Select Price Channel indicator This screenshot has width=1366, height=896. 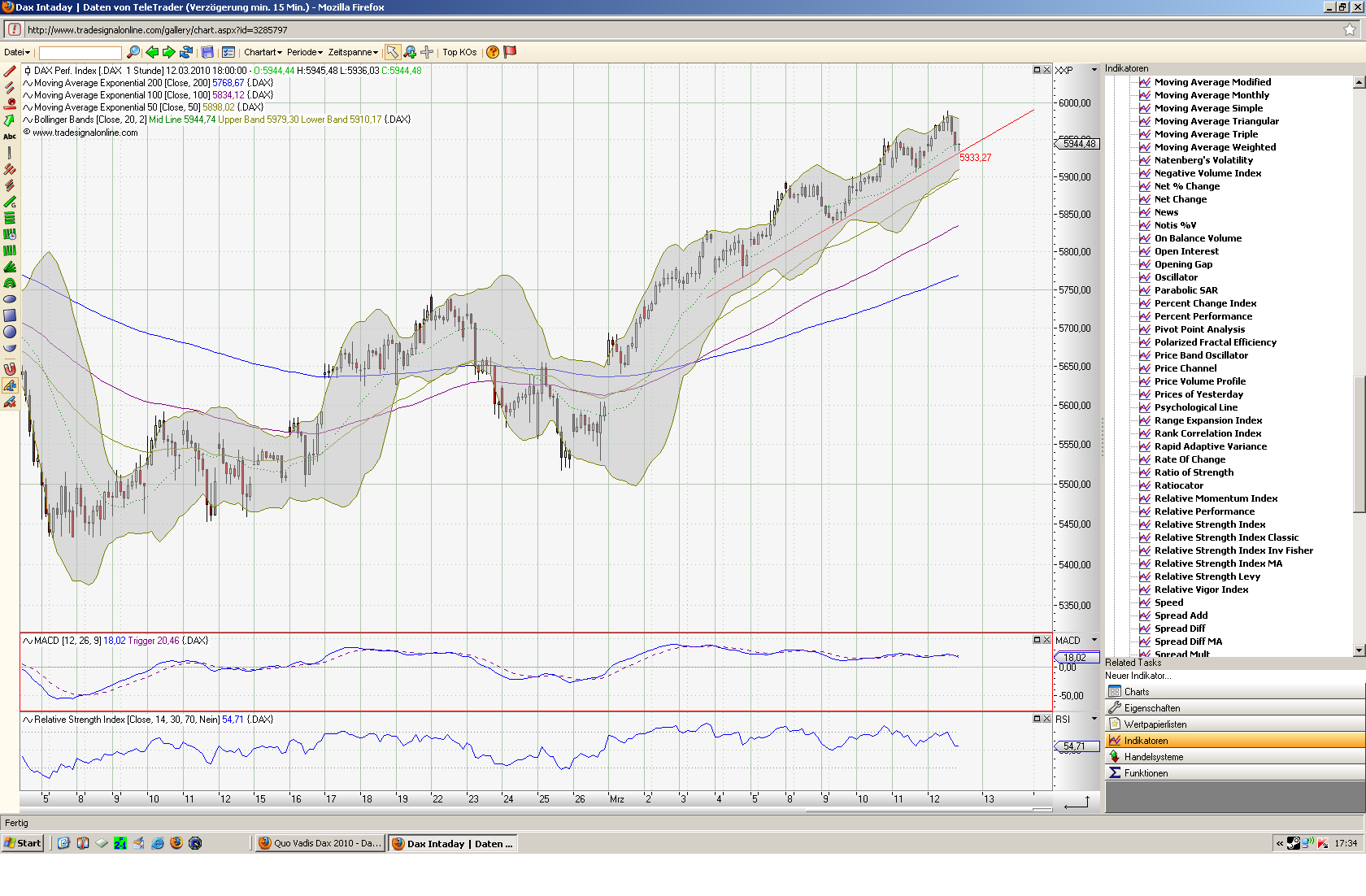tap(1185, 368)
